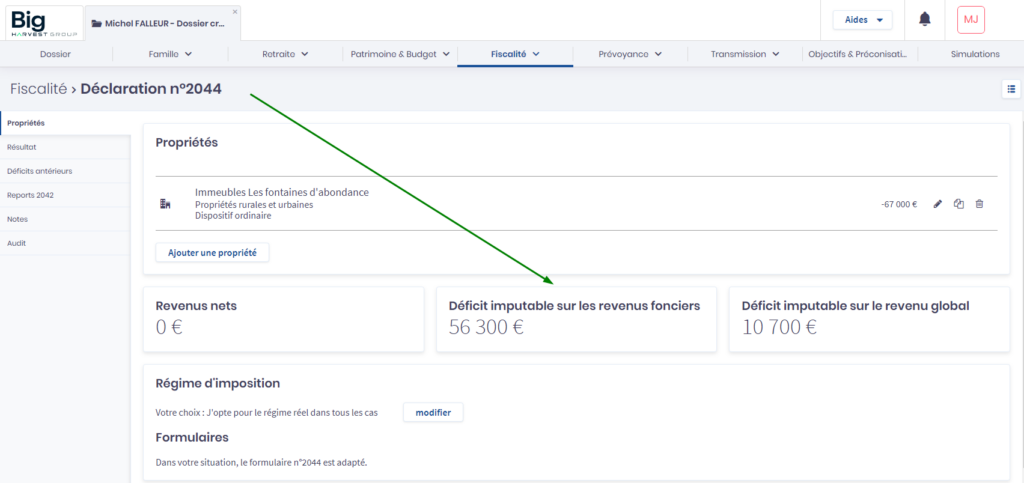Expand the Famille menu

tap(170, 54)
